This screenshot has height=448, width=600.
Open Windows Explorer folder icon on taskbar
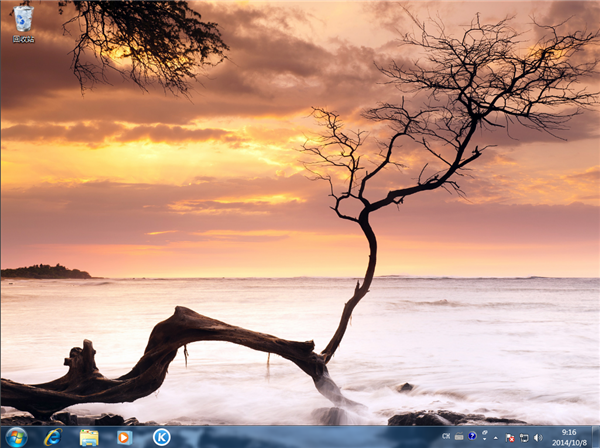pyautogui.click(x=89, y=437)
